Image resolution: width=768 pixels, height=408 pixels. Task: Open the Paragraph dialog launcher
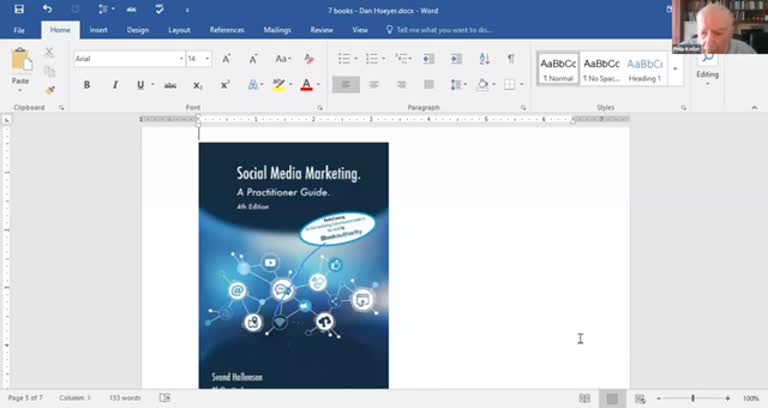(523, 108)
